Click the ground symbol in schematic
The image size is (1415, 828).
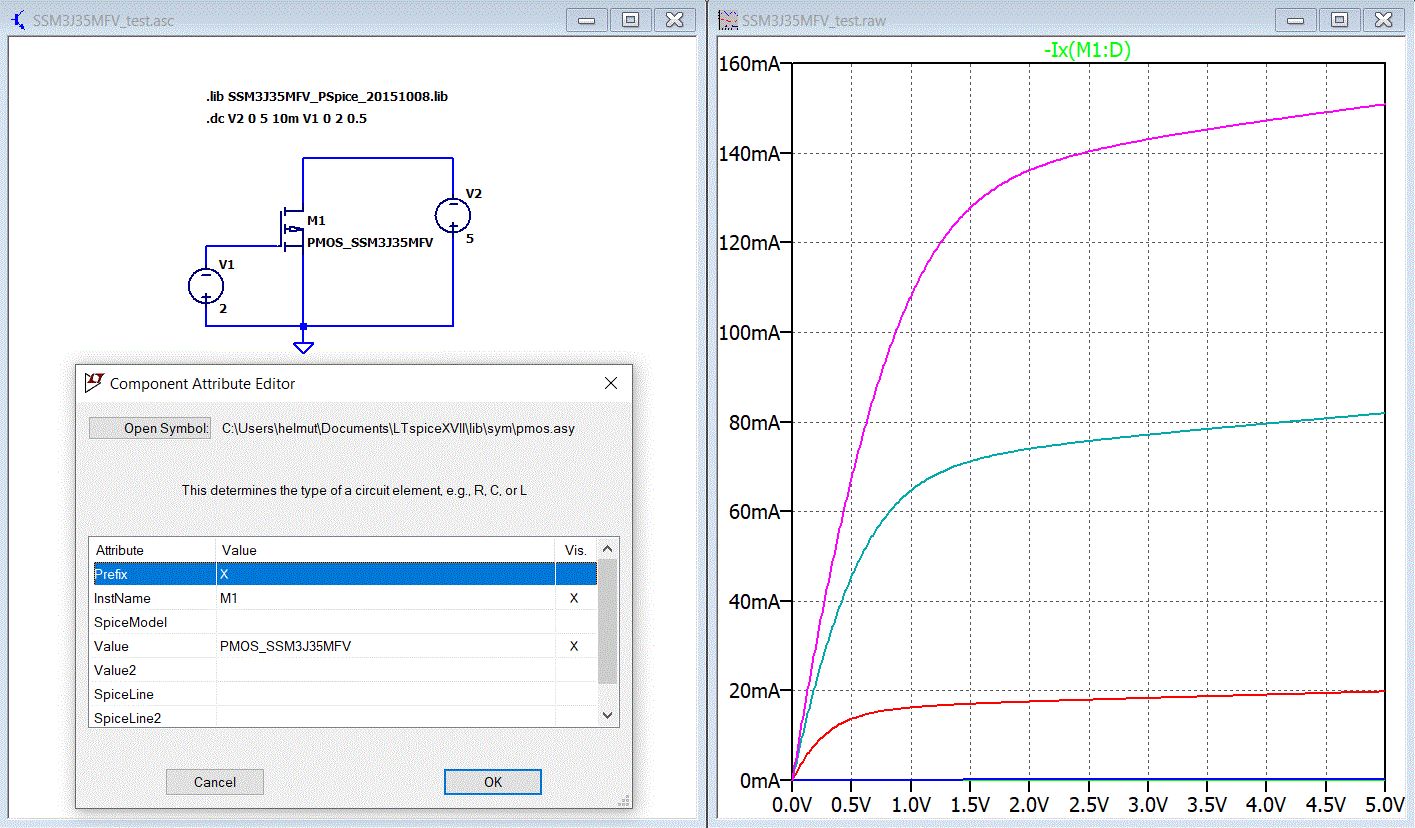303,346
